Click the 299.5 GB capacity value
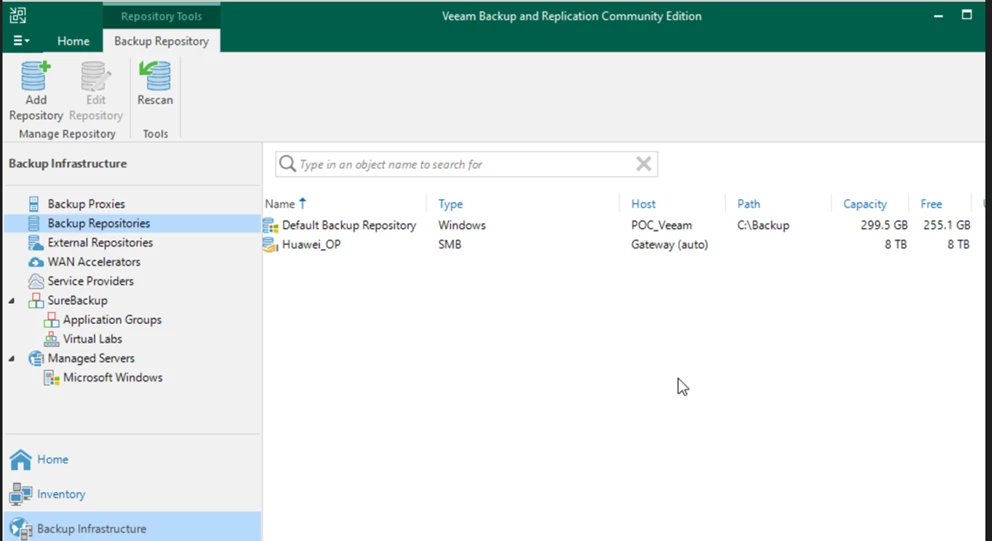Image resolution: width=992 pixels, height=541 pixels. (x=884, y=225)
